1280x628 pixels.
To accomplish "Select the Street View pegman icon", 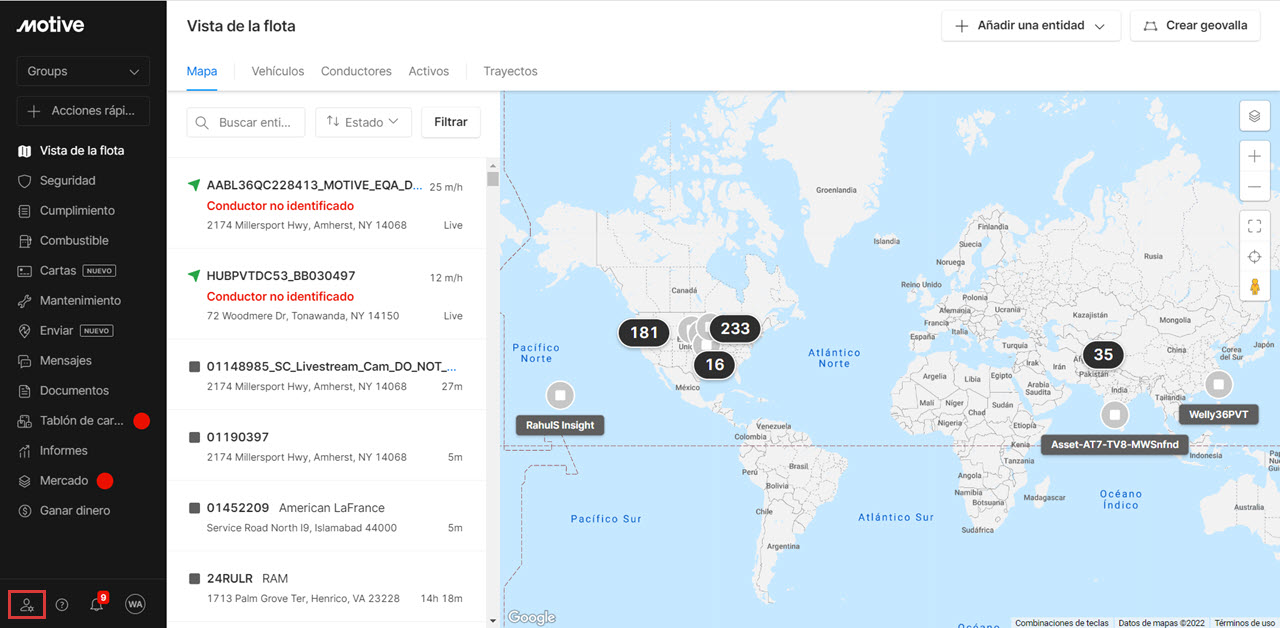I will click(x=1254, y=288).
